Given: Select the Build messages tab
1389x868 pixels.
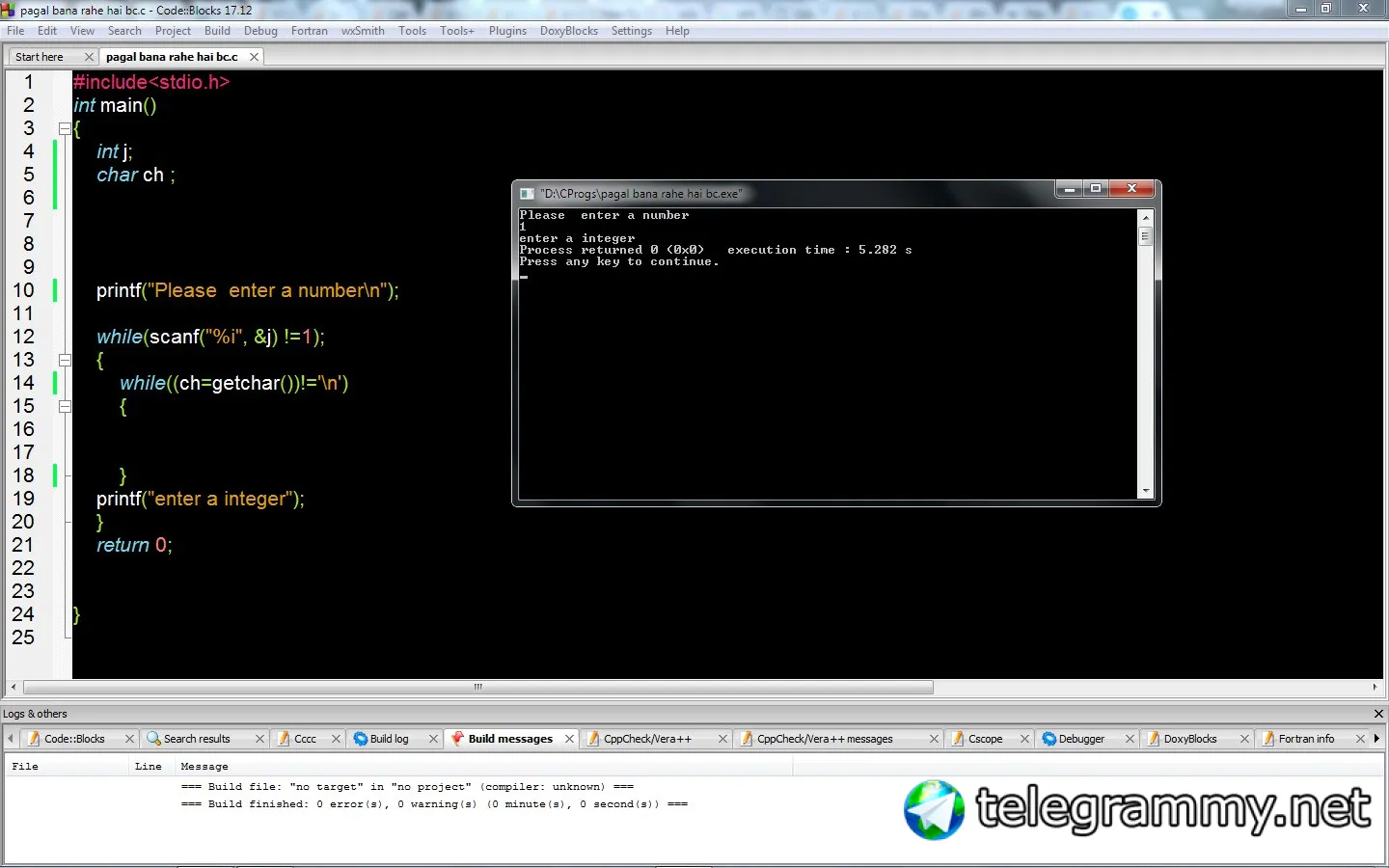Looking at the screenshot, I should click(x=510, y=739).
